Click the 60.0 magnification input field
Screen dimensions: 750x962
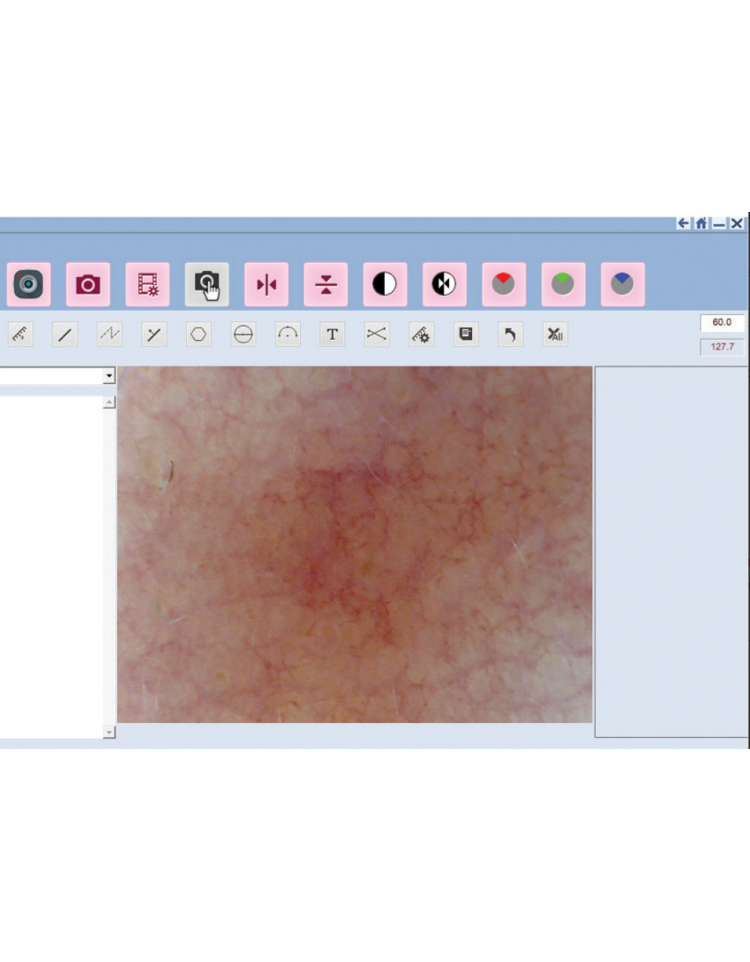[x=722, y=323]
